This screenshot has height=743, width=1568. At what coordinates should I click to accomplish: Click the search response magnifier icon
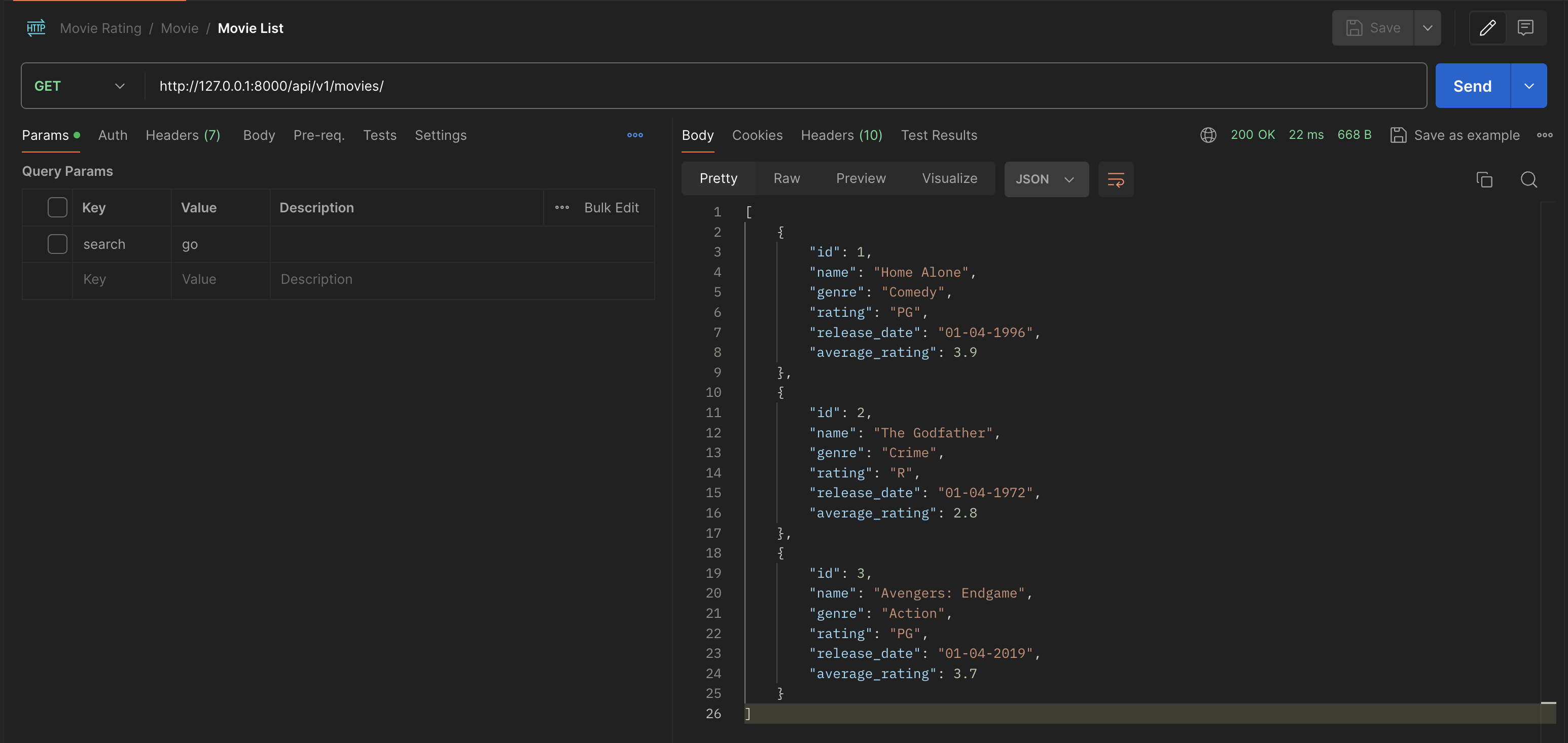[1528, 179]
